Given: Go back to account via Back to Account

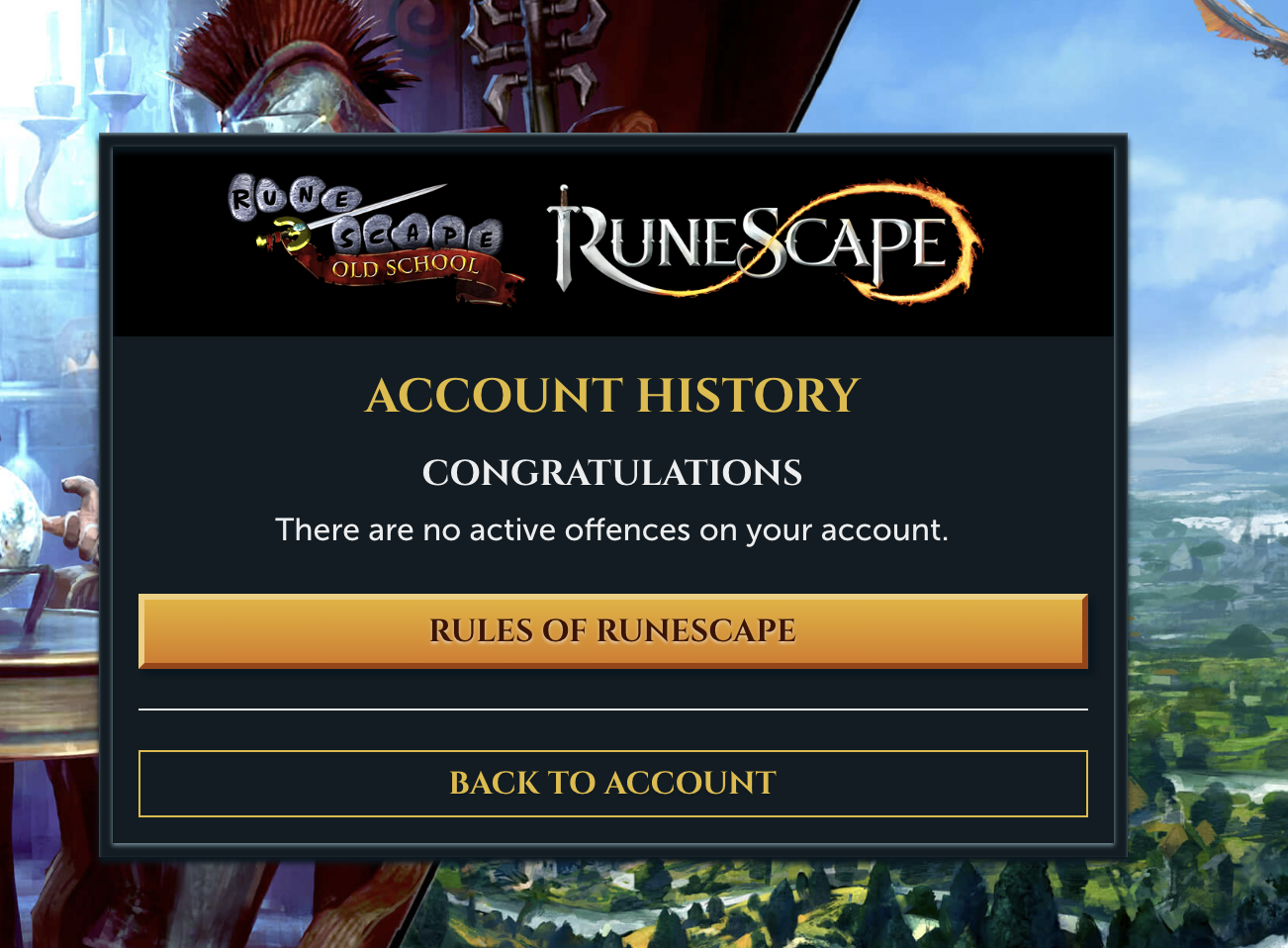Looking at the screenshot, I should [612, 784].
